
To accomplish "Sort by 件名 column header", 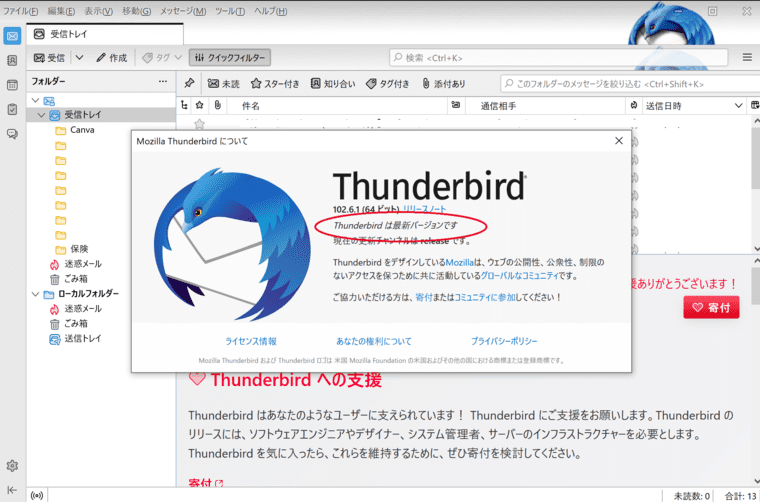I will 337,106.
